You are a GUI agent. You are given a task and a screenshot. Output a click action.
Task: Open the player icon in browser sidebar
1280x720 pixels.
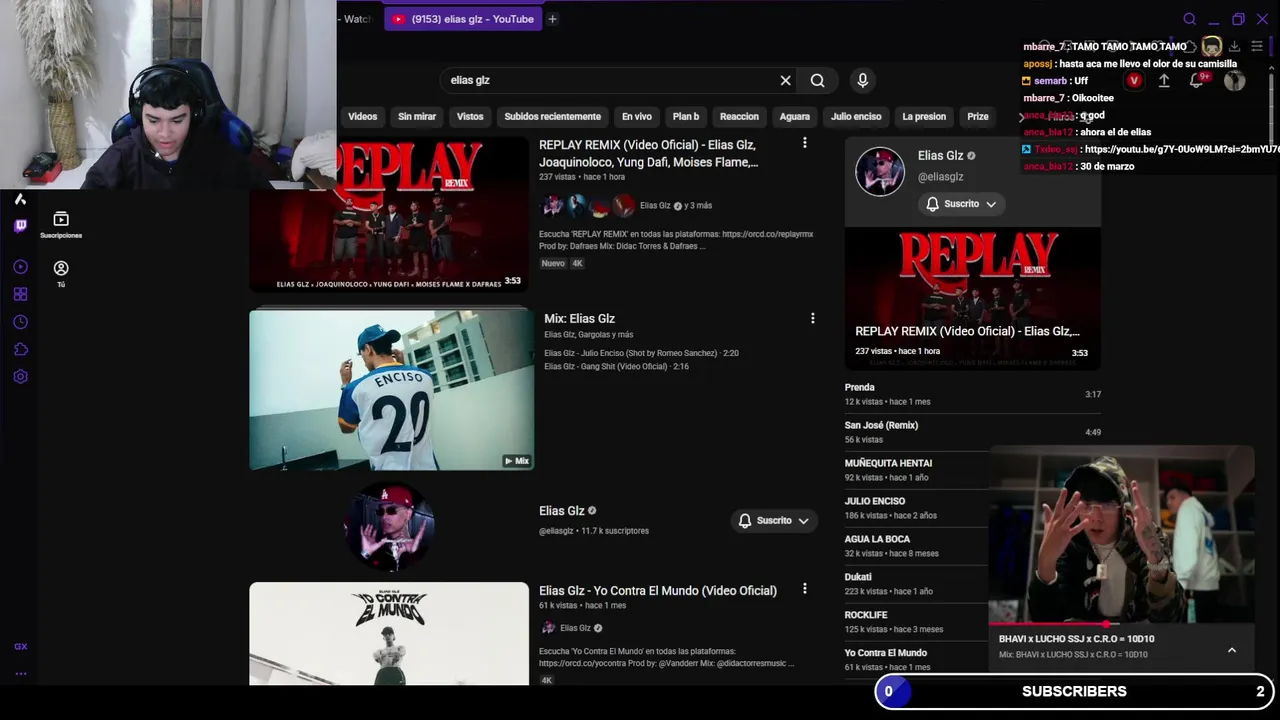20,267
